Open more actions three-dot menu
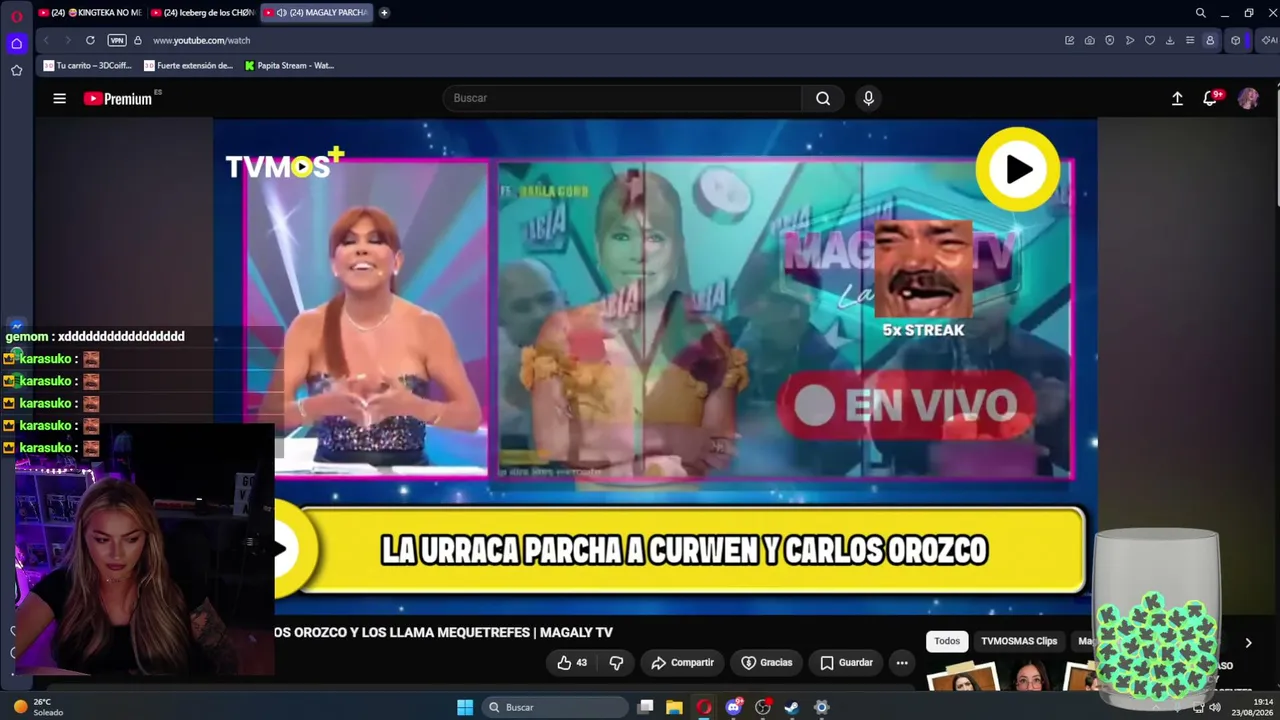 coord(902,663)
